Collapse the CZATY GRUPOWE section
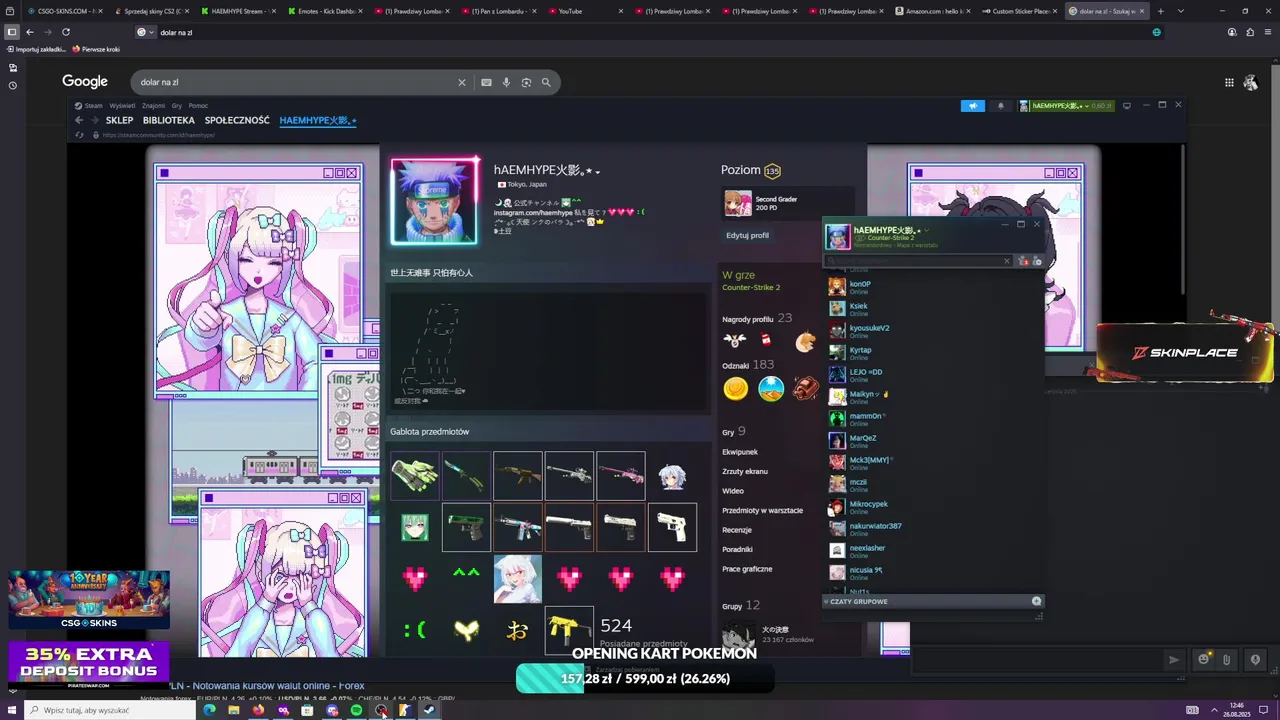The width and height of the screenshot is (1280, 720). [858, 601]
